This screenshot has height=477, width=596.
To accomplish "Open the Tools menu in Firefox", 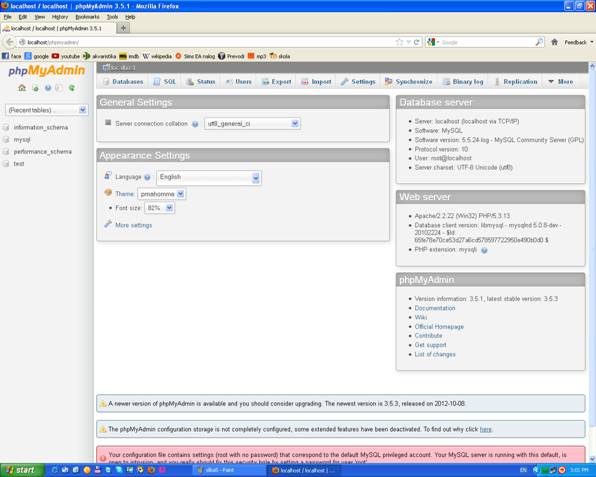I will [112, 17].
